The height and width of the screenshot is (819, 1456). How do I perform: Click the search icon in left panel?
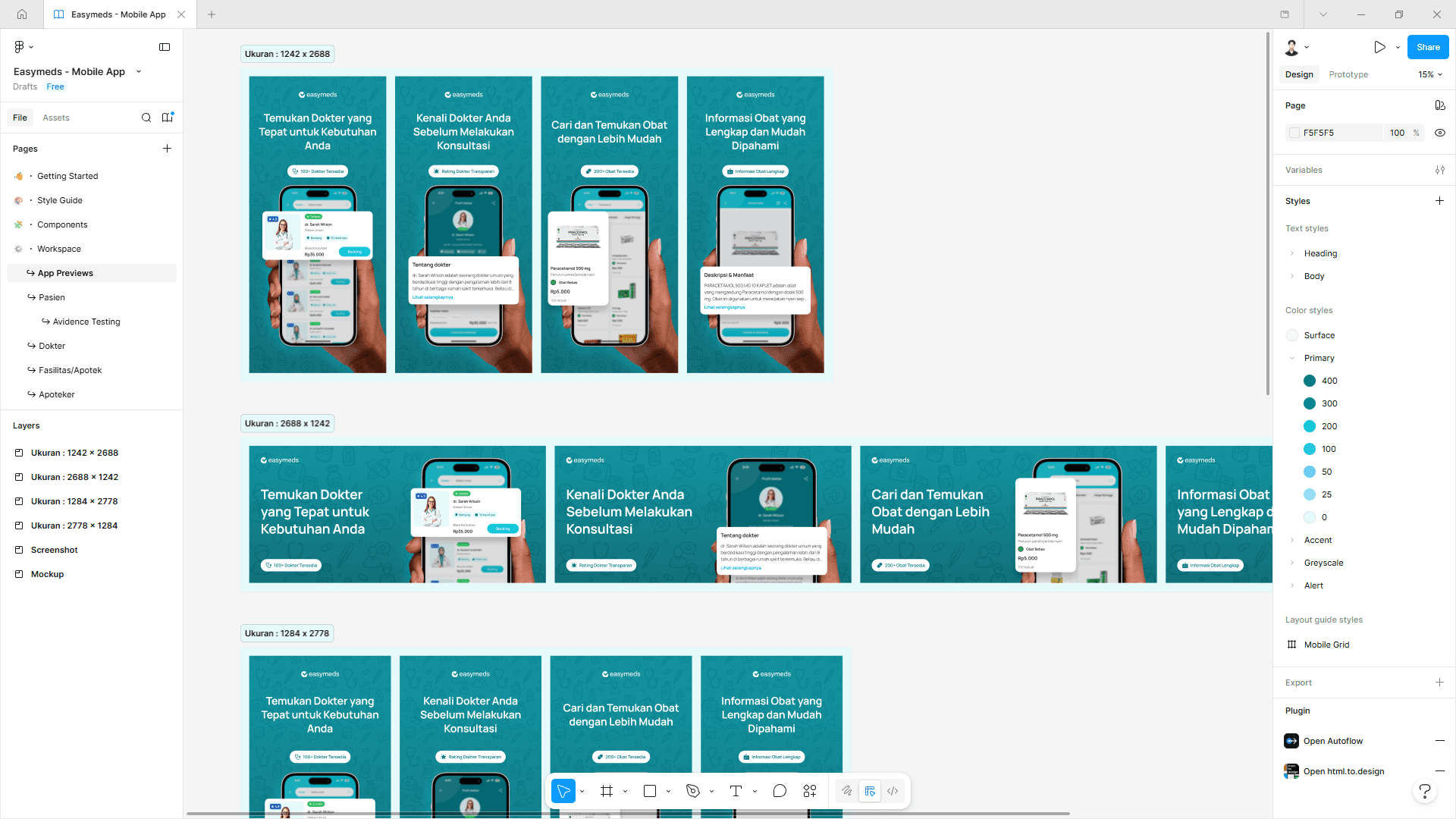(146, 118)
